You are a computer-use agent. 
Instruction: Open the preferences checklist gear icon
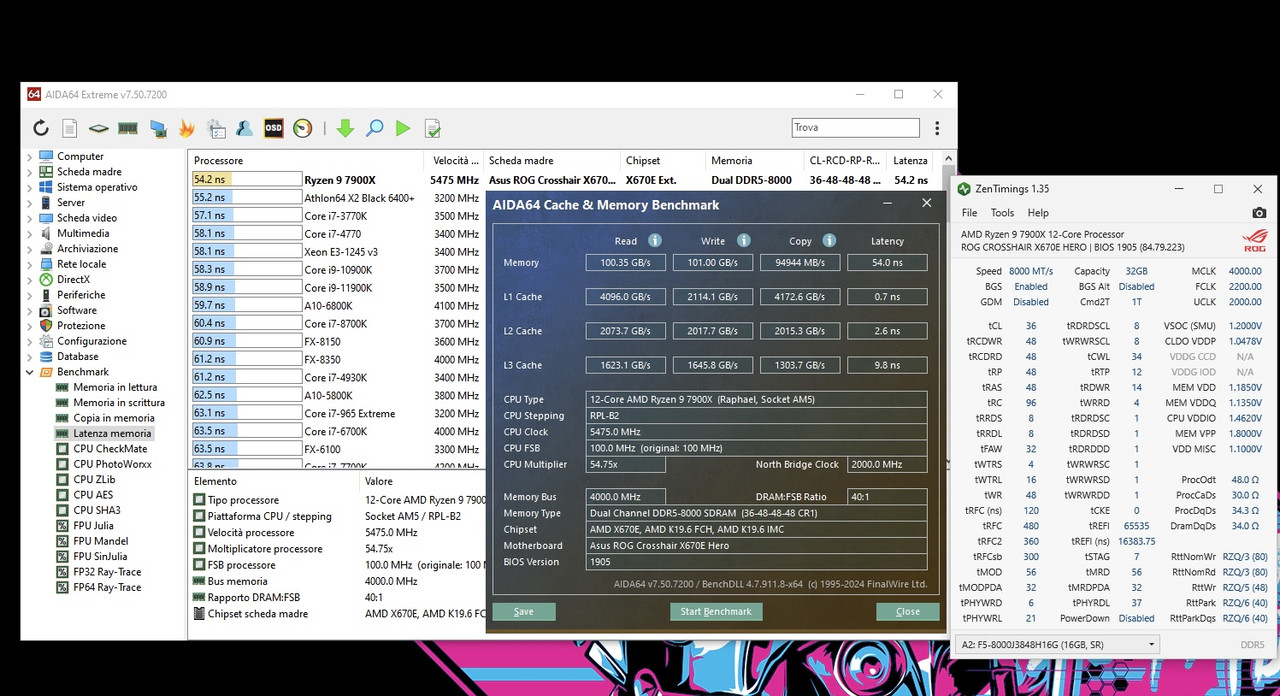(216, 128)
